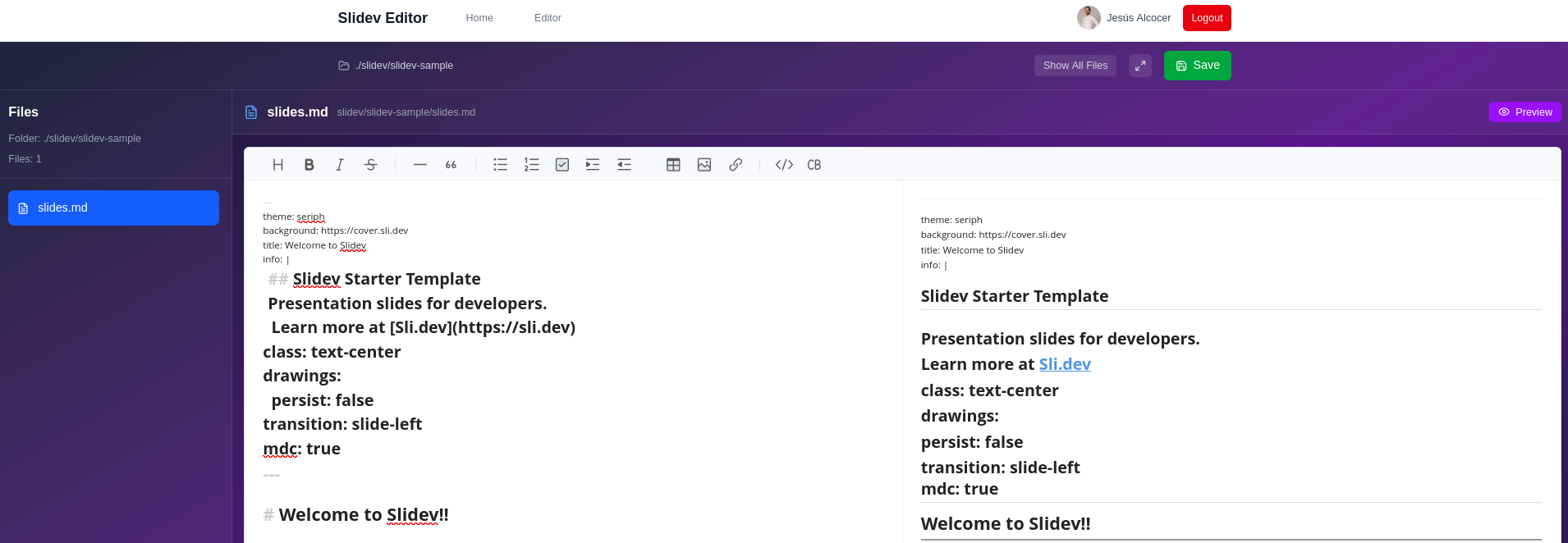Apply italic formatting
The image size is (1568, 543).
tap(340, 165)
